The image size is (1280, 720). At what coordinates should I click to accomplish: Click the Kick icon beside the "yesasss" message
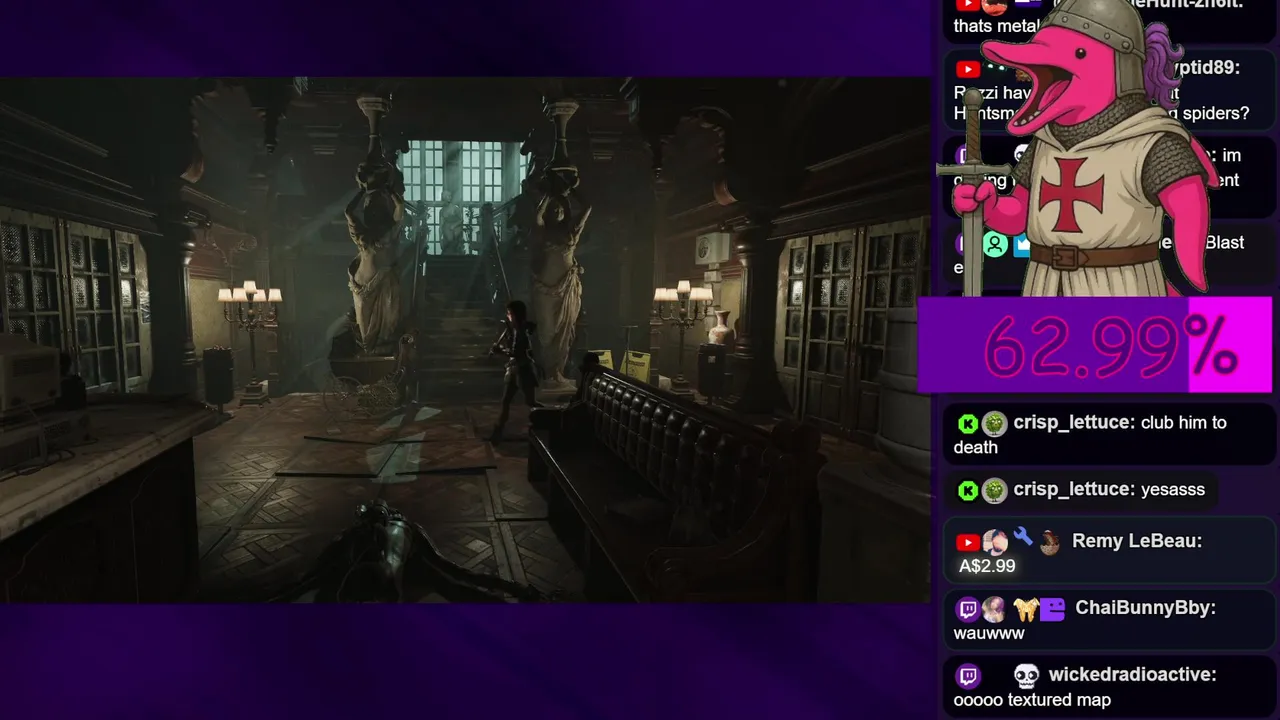point(968,491)
